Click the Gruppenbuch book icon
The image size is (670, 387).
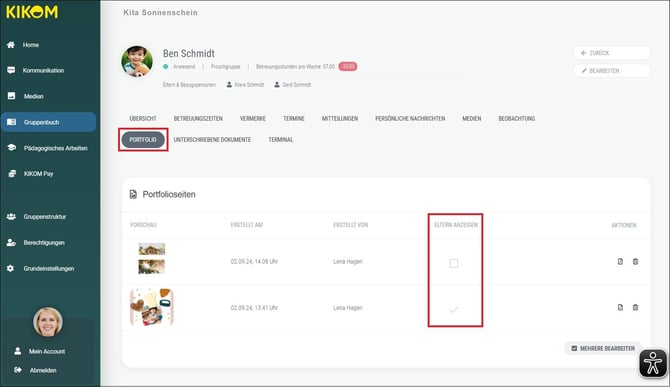click(x=12, y=122)
